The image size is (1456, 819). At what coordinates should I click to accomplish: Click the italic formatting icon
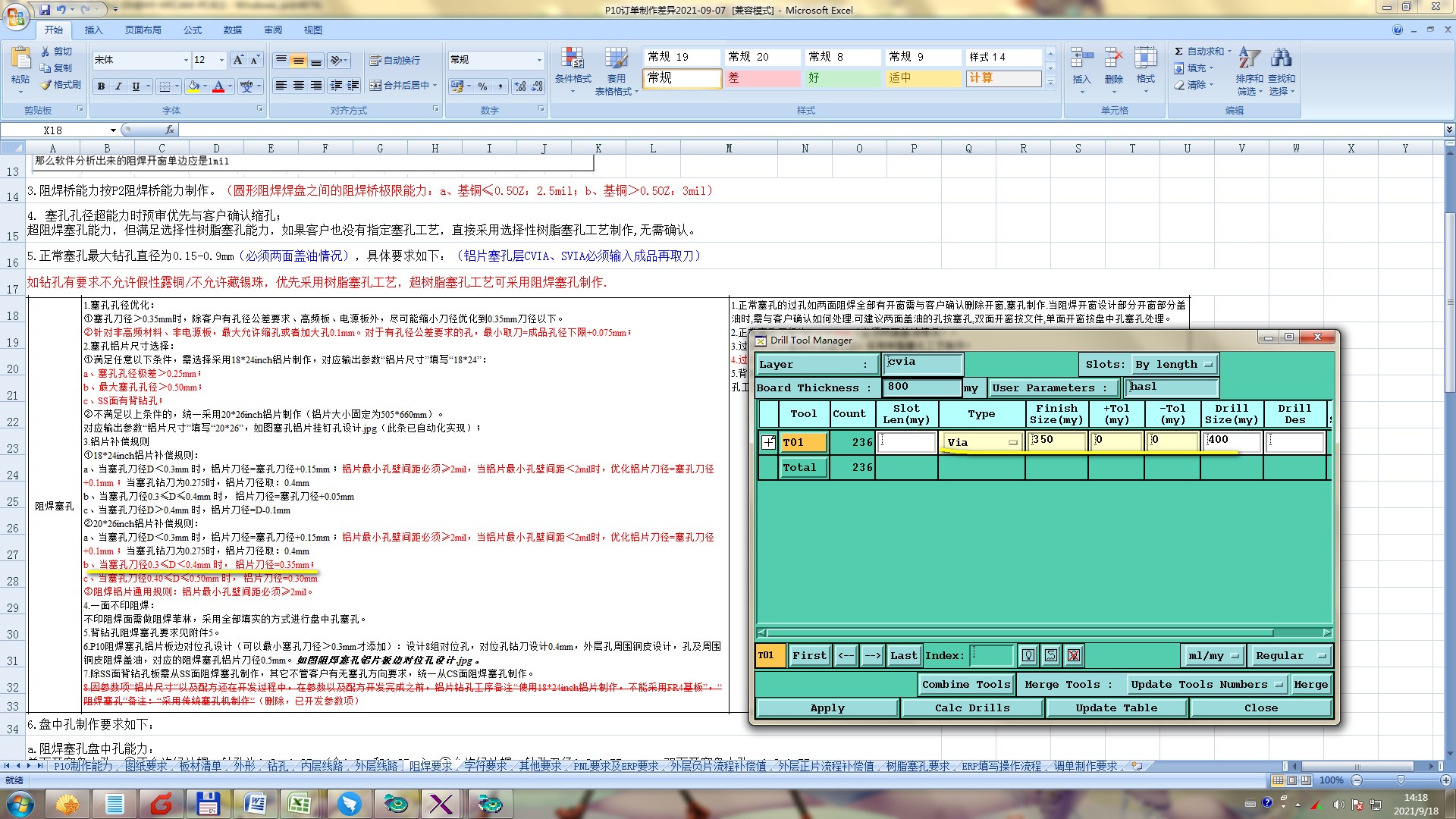[x=118, y=86]
